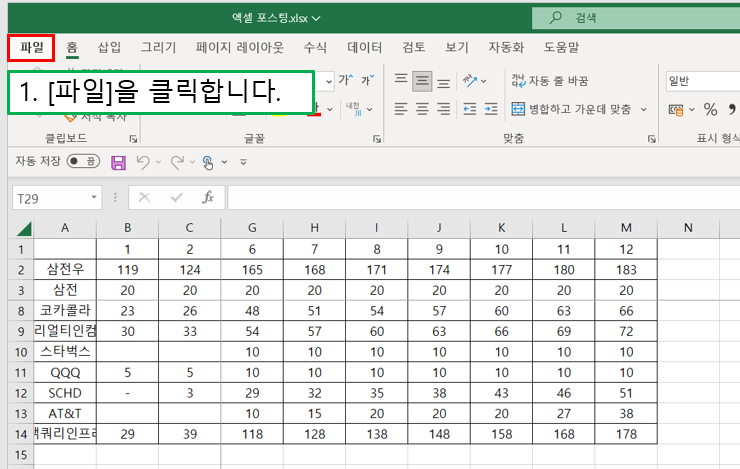This screenshot has height=469, width=740.
Task: Center text horizontally
Action: click(422, 109)
